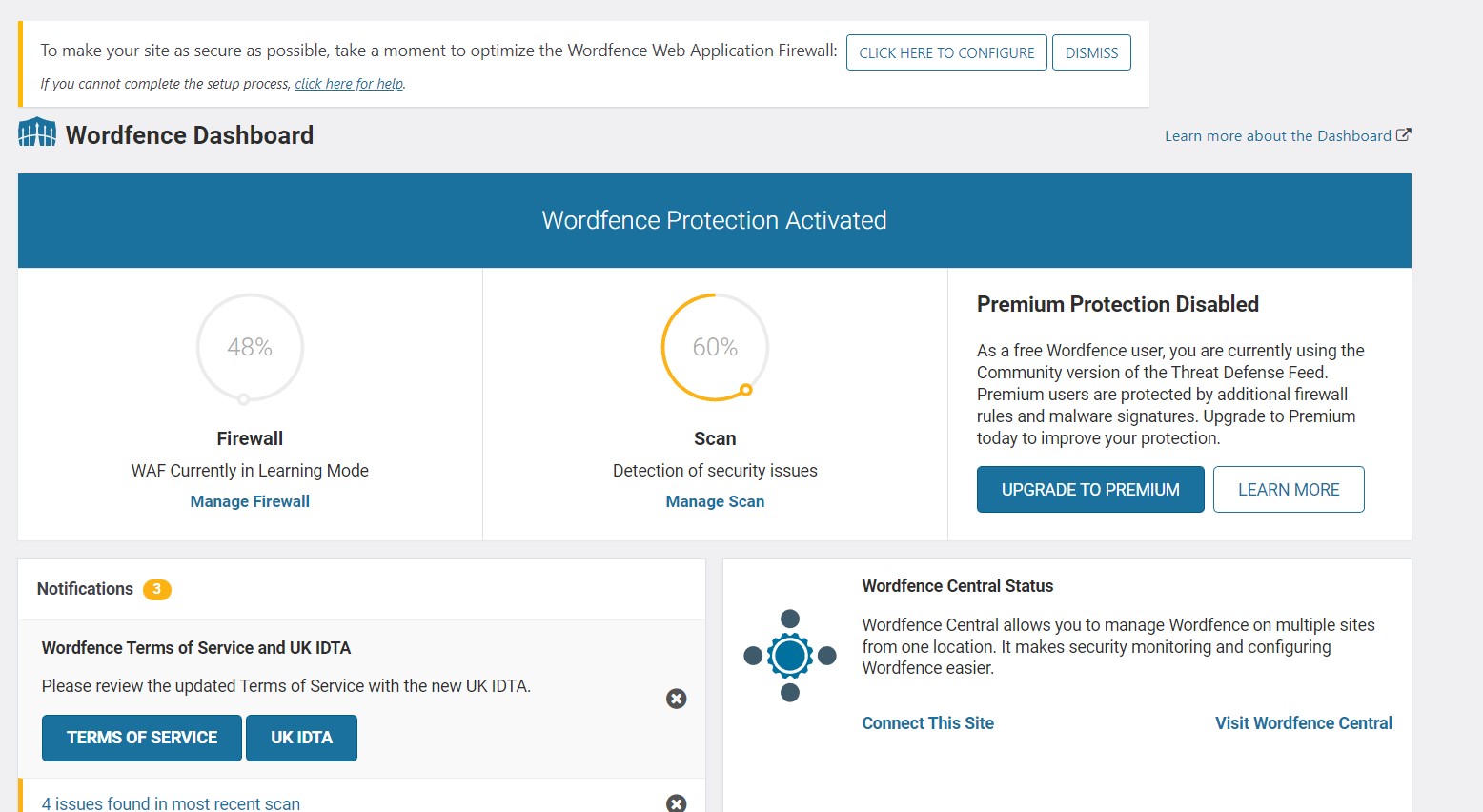Screen dimensions: 1483x812
Task: Open the UK IDTA document button
Action: (301, 738)
